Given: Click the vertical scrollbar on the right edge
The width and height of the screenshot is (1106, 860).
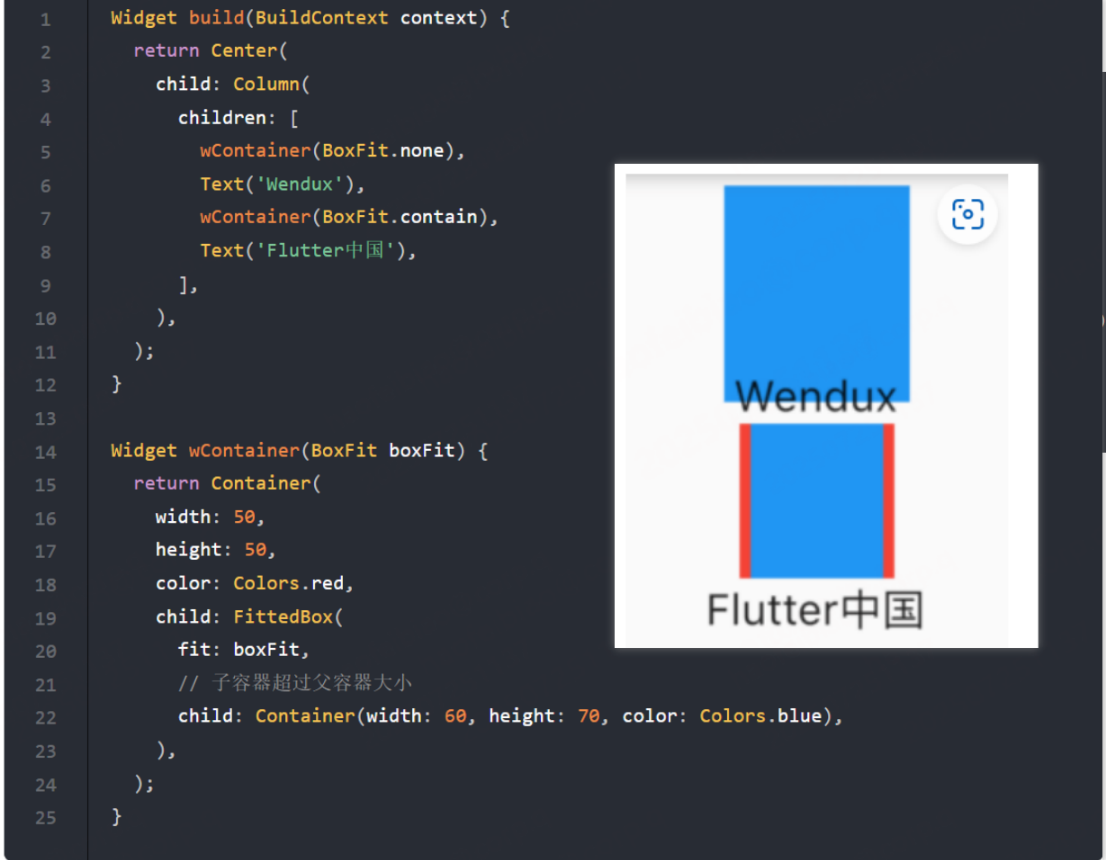Looking at the screenshot, I should [x=1103, y=261].
